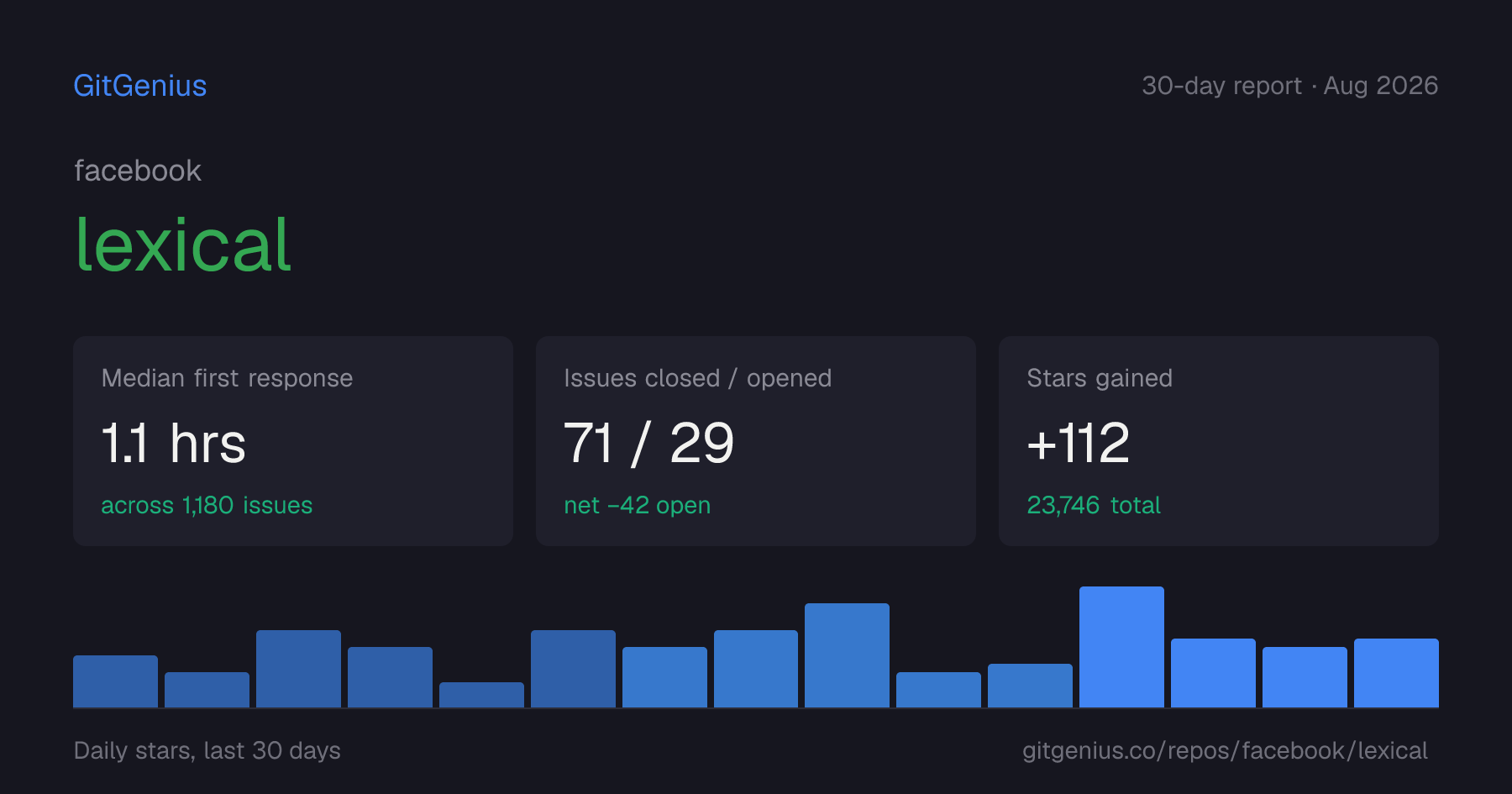The height and width of the screenshot is (794, 1512).
Task: Click the "Daily stars, last 30 days" caption
Action: pyautogui.click(x=207, y=750)
